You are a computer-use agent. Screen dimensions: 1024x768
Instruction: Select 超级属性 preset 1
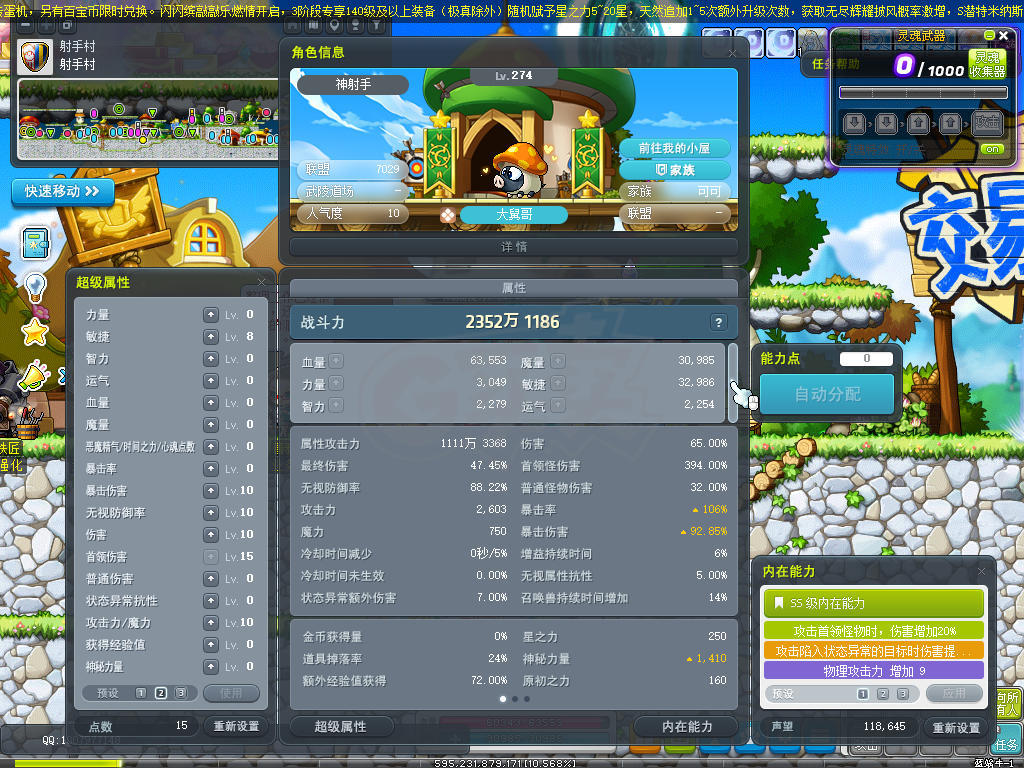coord(140,693)
